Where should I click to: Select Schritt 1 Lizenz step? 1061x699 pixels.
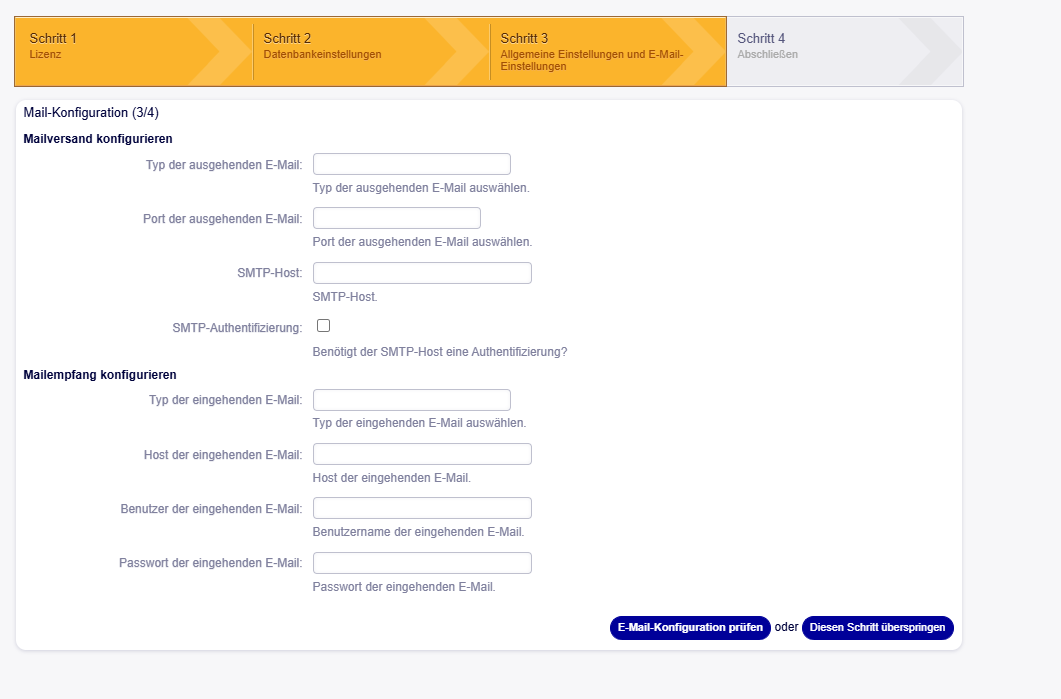pos(133,51)
